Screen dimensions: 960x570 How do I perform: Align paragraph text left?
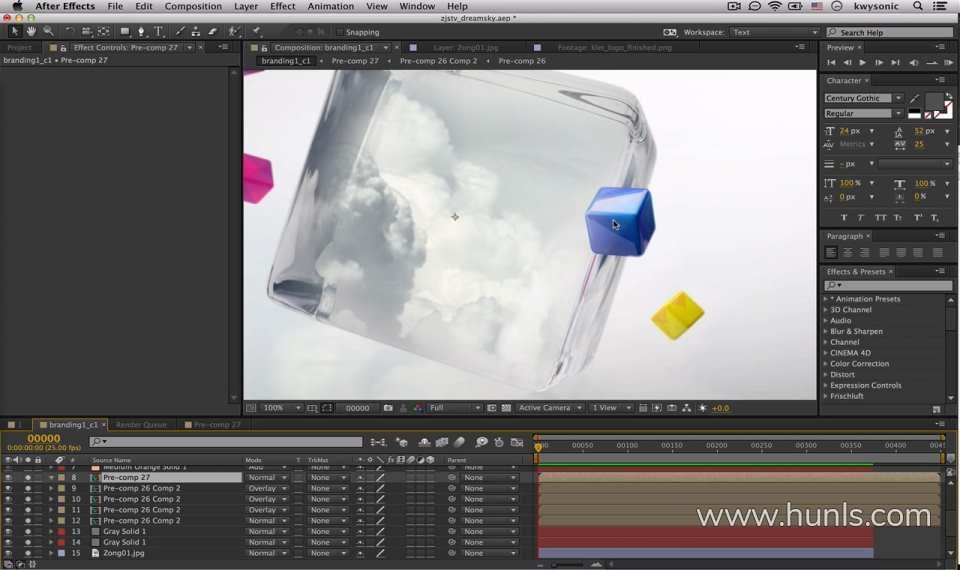pos(831,252)
